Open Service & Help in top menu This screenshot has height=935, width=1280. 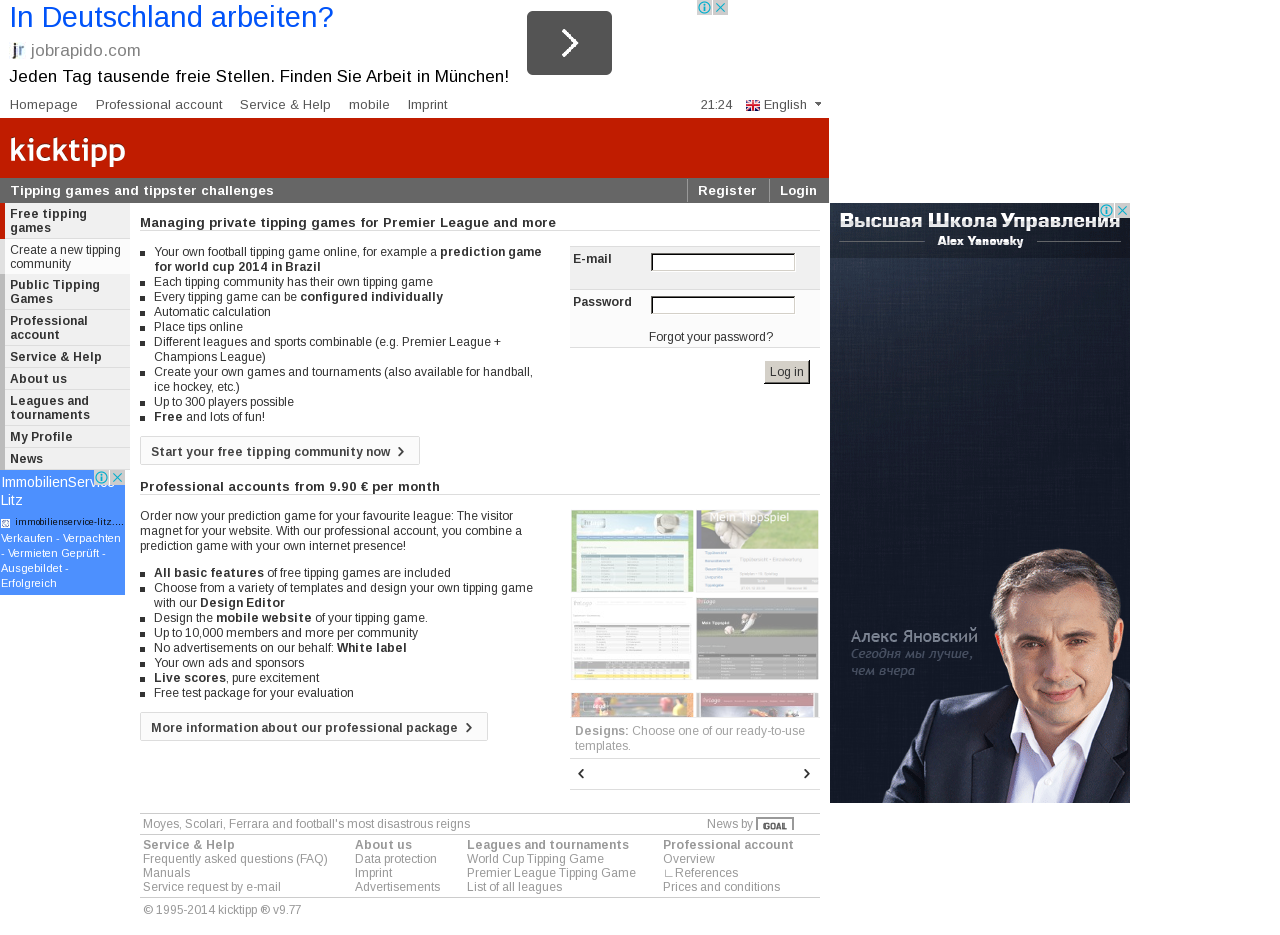click(x=285, y=105)
